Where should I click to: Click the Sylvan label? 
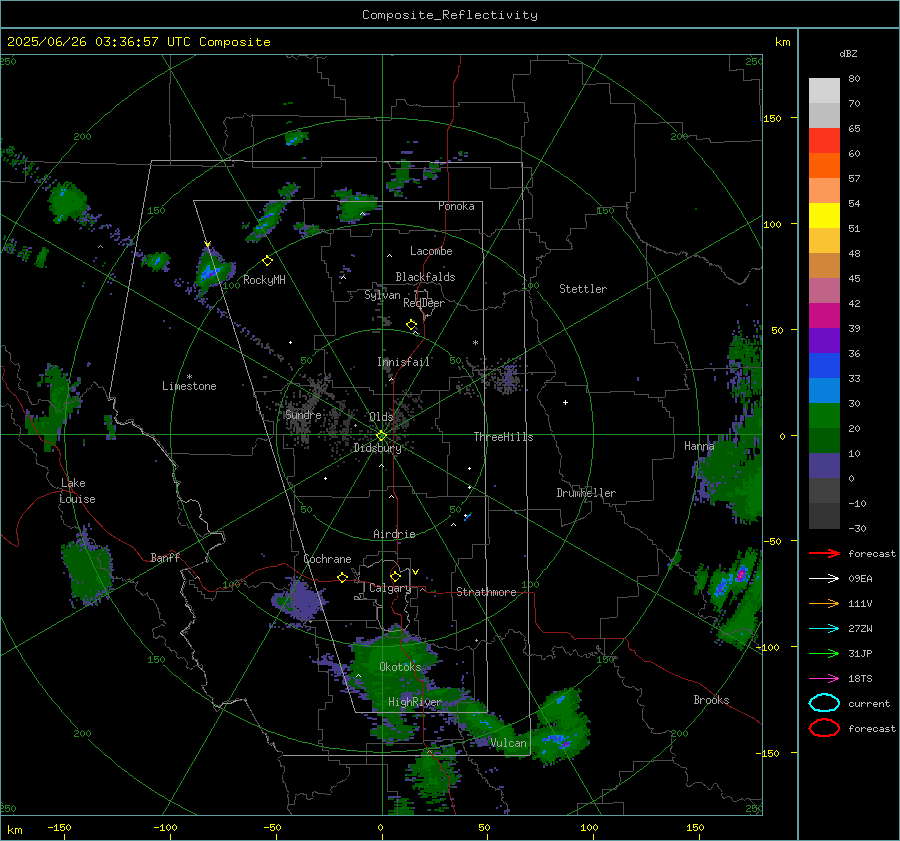click(x=382, y=295)
